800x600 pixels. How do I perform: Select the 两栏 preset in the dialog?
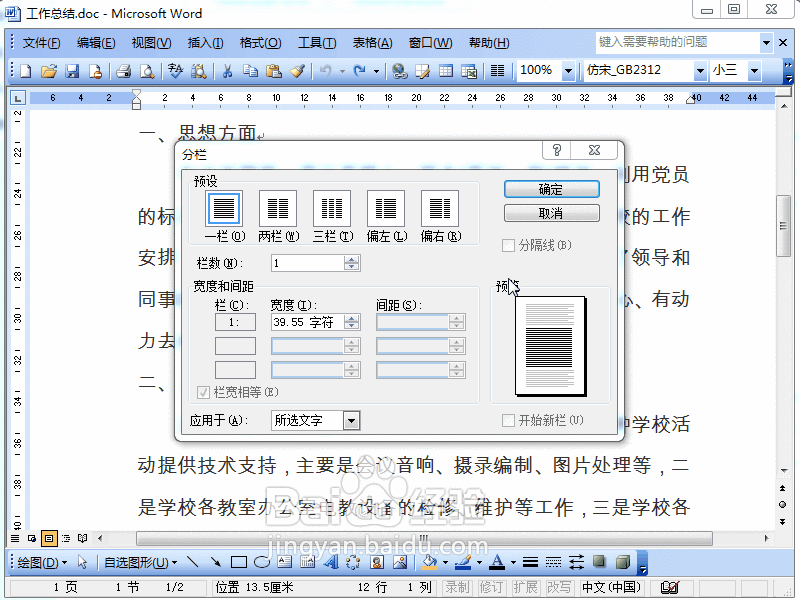click(277, 210)
